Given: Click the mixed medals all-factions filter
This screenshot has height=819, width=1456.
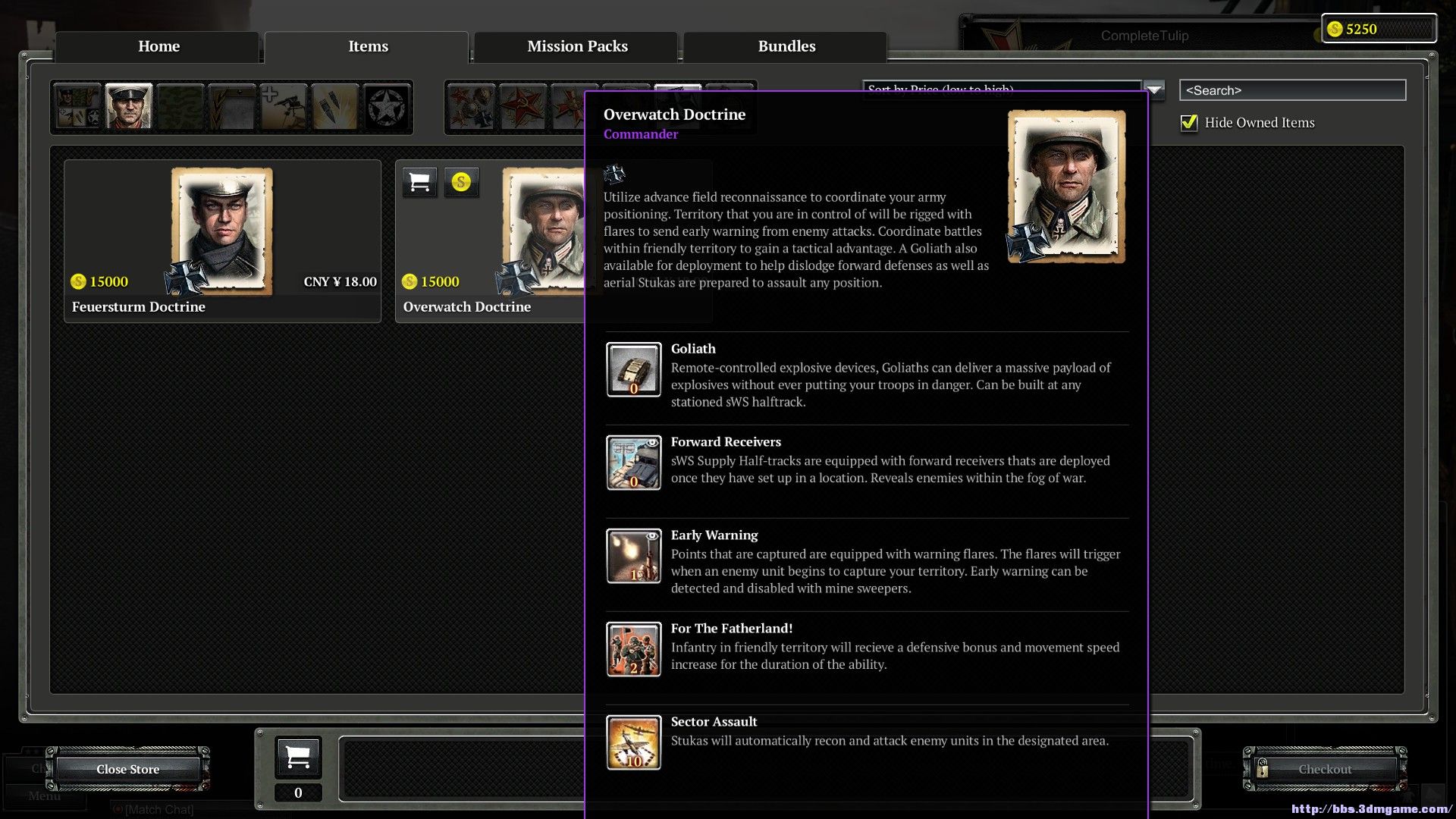Looking at the screenshot, I should click(x=471, y=107).
